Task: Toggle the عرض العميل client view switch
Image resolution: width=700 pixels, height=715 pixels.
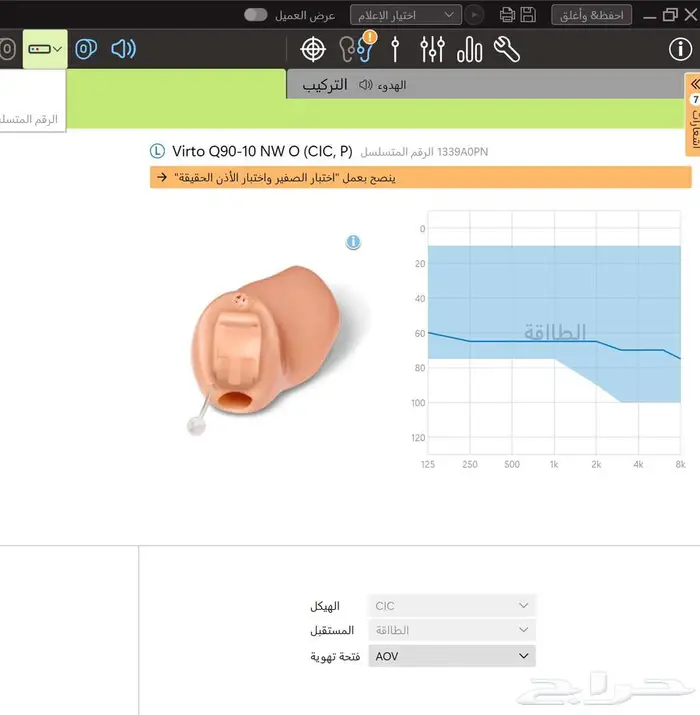Action: click(256, 14)
